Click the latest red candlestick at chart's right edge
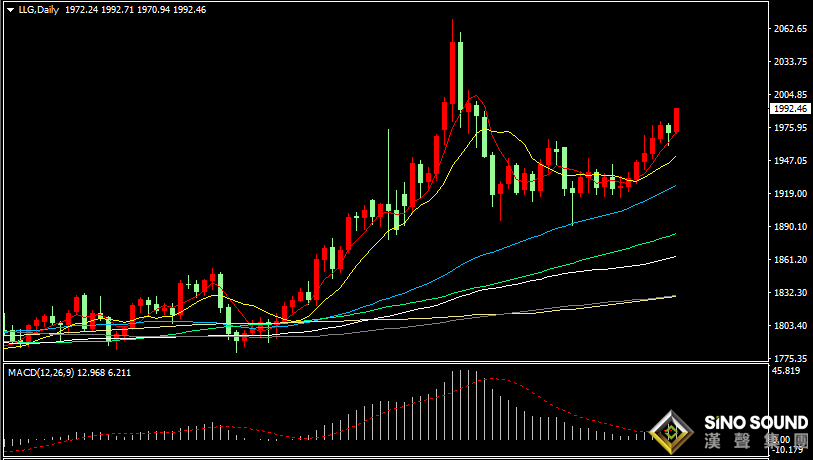Screen dimensions: 813x460 677,120
